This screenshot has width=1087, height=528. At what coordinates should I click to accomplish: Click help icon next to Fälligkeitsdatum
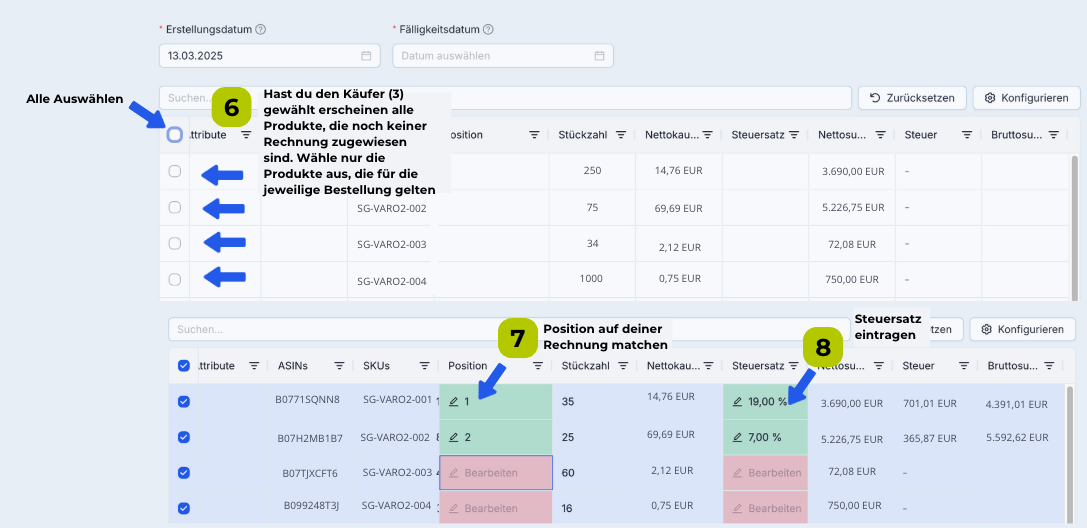click(488, 30)
